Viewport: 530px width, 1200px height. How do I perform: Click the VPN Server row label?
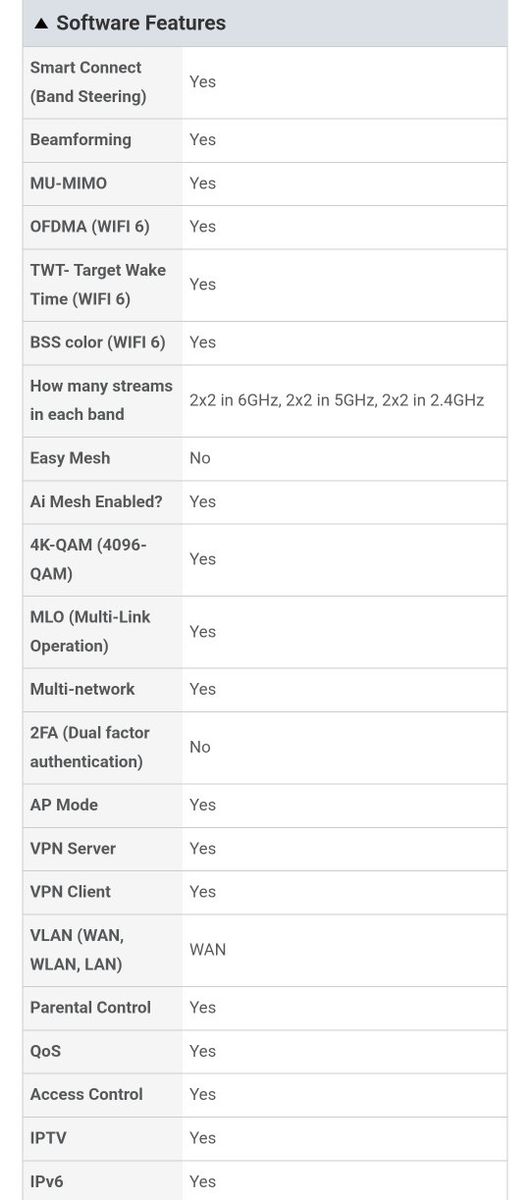click(x=73, y=849)
